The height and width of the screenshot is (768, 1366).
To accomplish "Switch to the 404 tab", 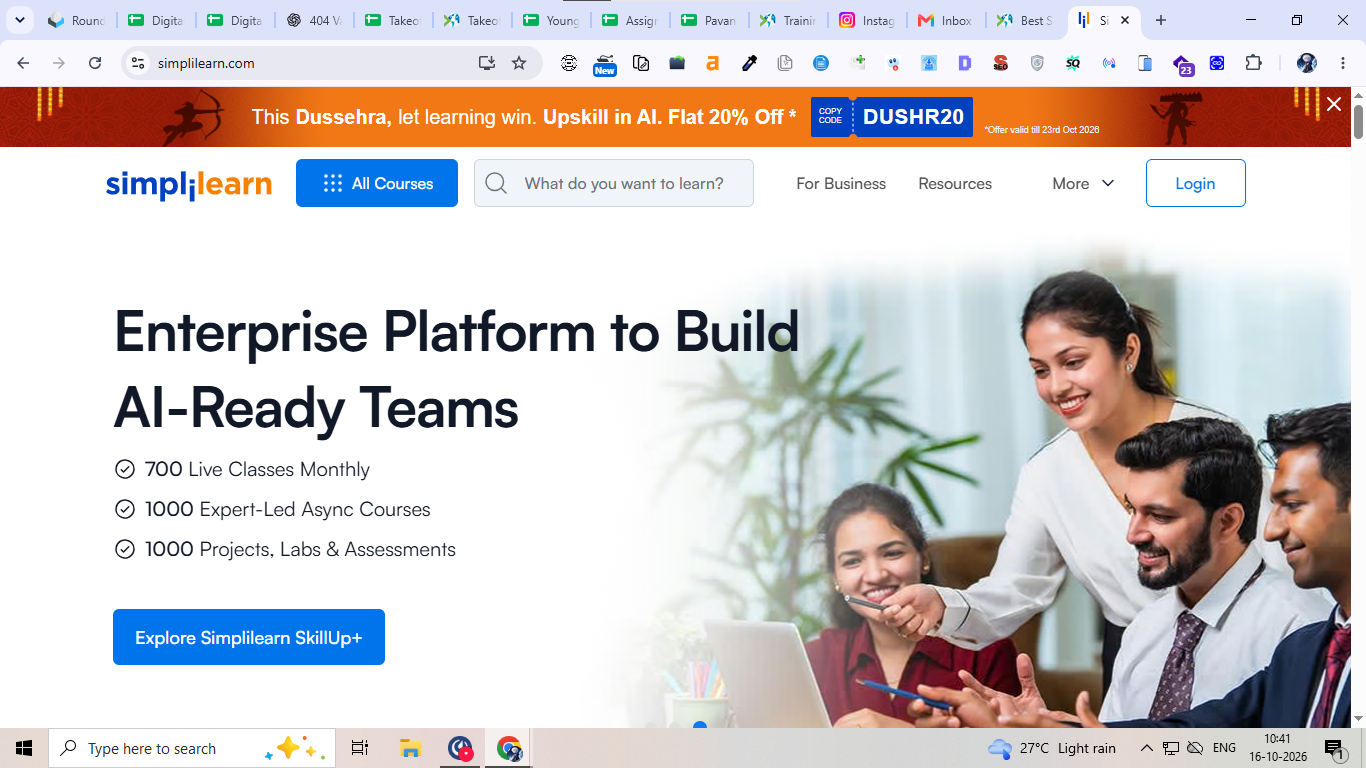I will tap(315, 20).
